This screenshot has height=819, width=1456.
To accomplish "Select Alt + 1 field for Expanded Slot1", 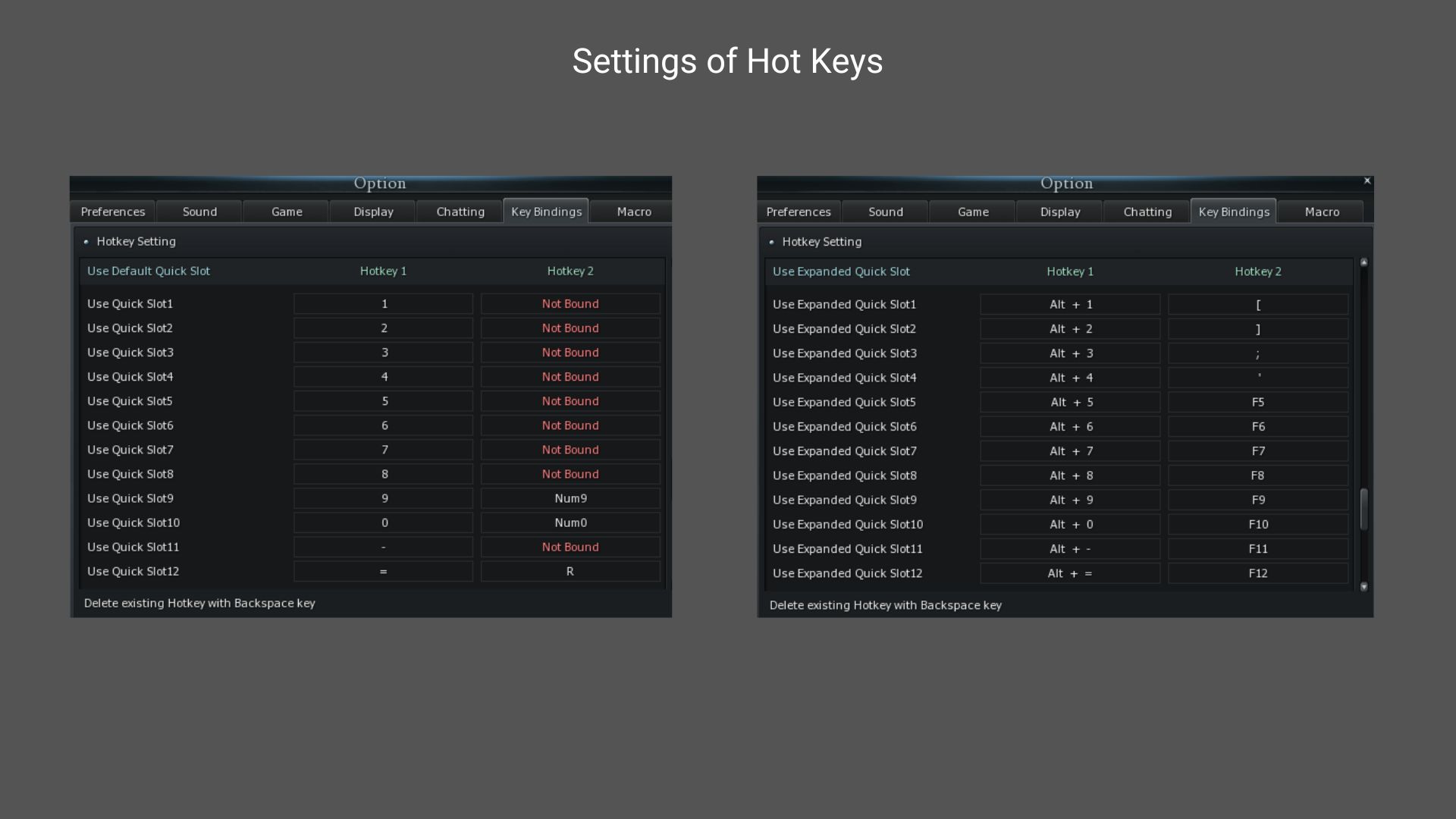I will tap(1070, 304).
